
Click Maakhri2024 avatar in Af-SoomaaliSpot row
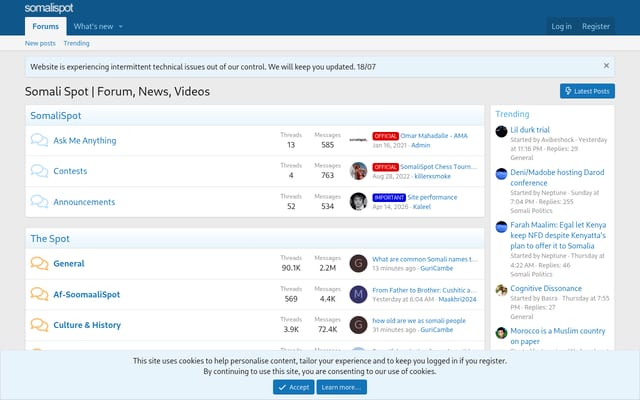pos(358,294)
